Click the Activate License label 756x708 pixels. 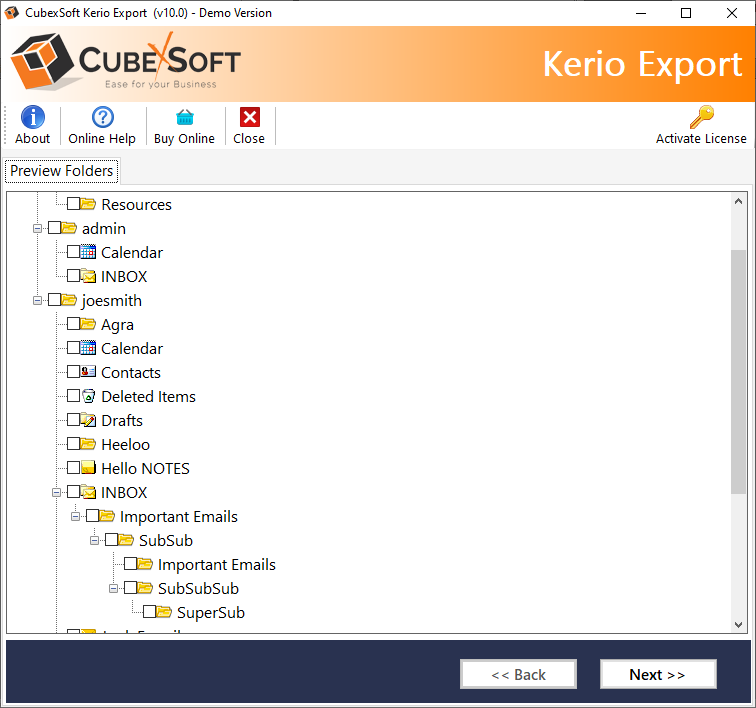(x=701, y=138)
